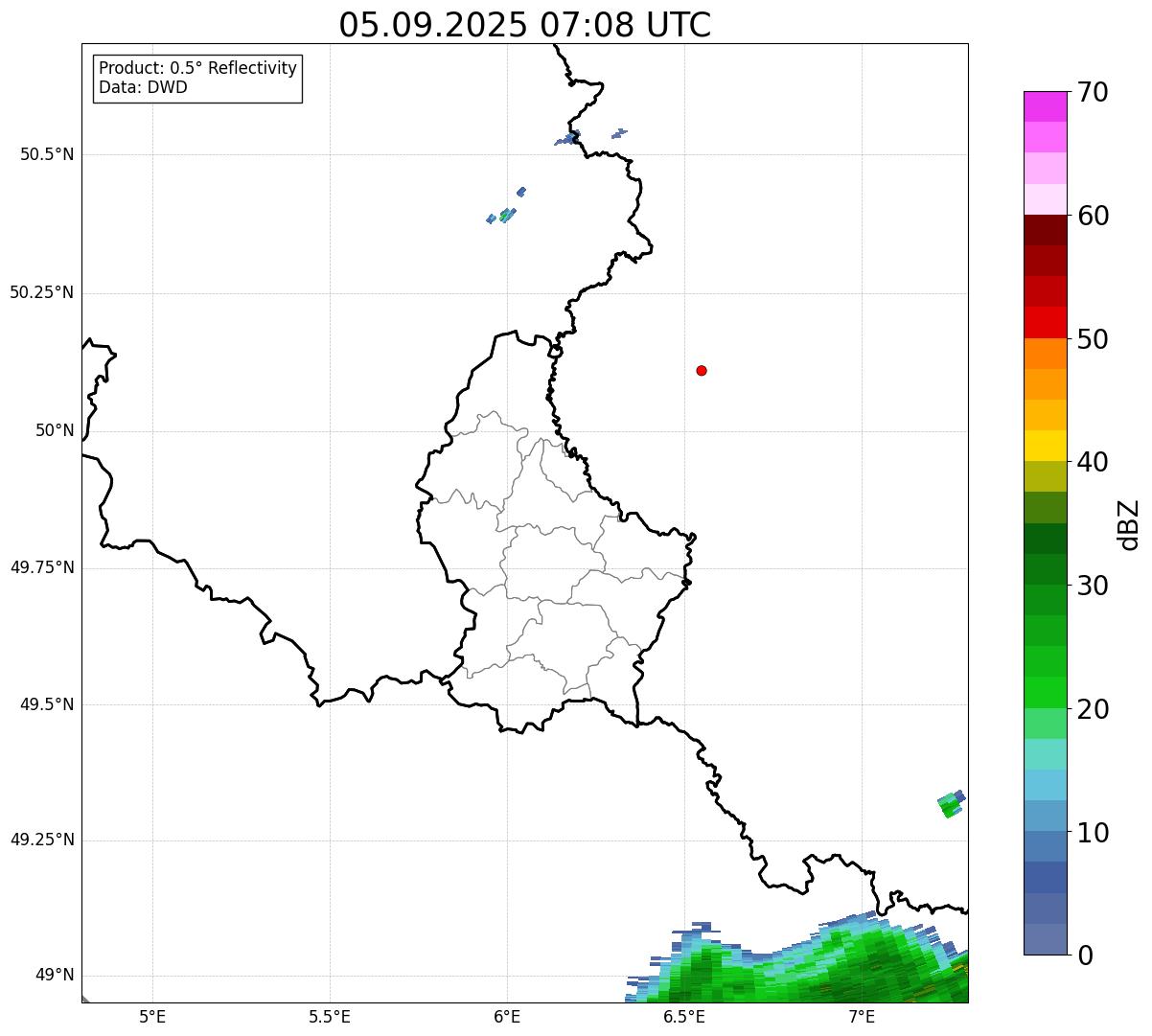Click the bright yellow colorbar segment above 40

pos(1045,446)
